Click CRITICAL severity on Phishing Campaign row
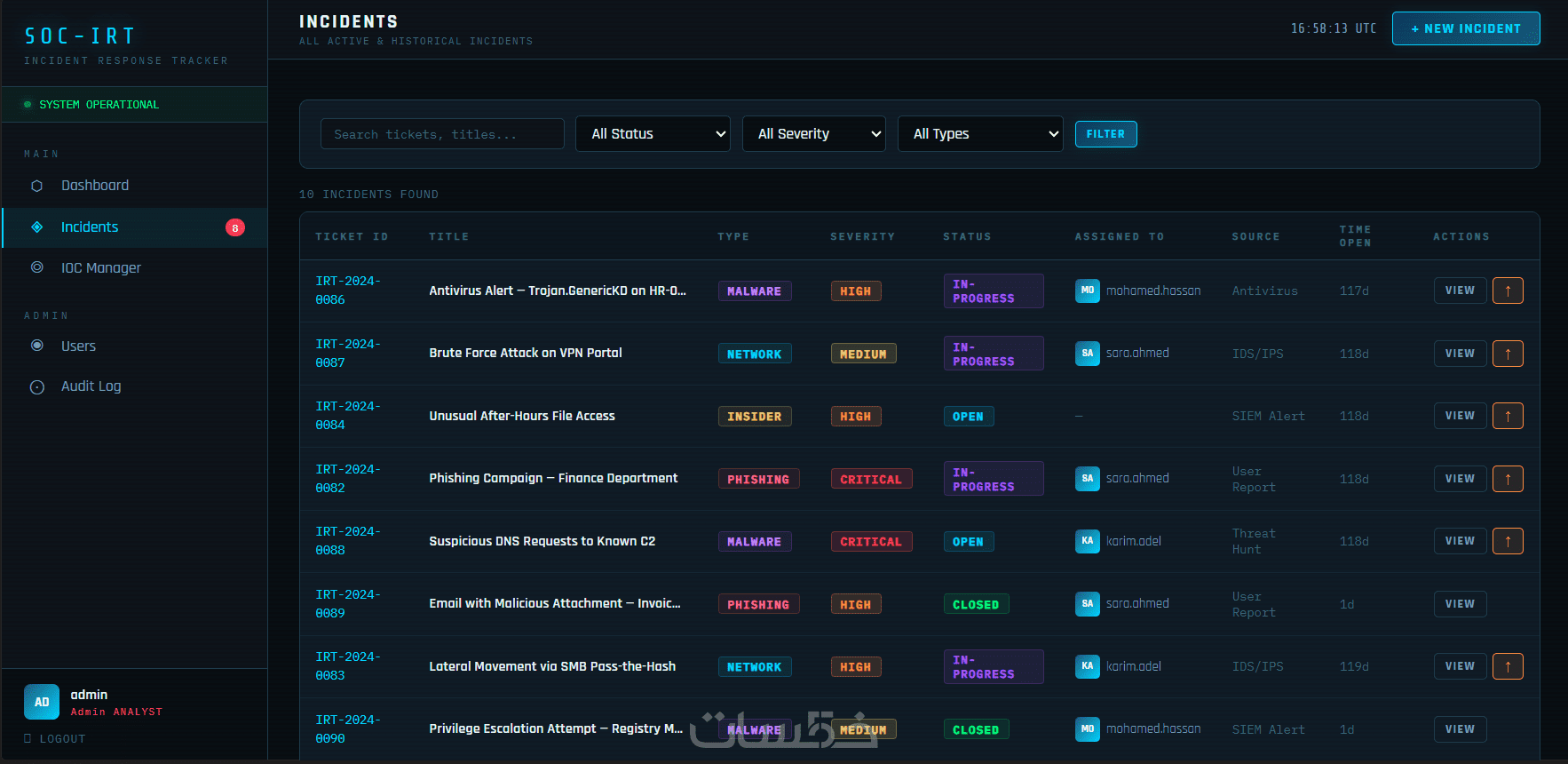Viewport: 1568px width, 764px height. point(871,479)
